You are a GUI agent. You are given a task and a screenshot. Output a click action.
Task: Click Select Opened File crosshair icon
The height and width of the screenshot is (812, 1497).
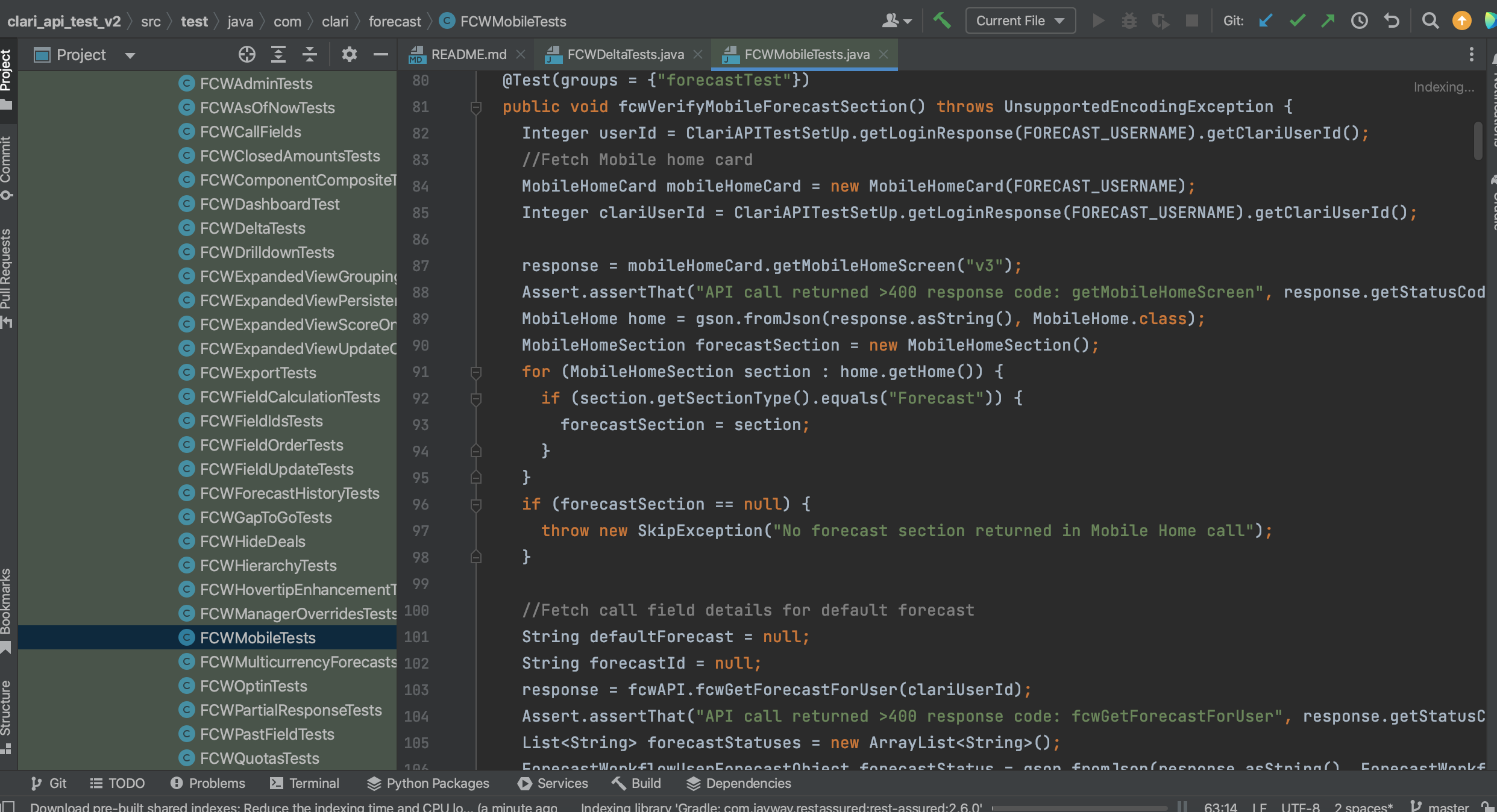pos(246,55)
